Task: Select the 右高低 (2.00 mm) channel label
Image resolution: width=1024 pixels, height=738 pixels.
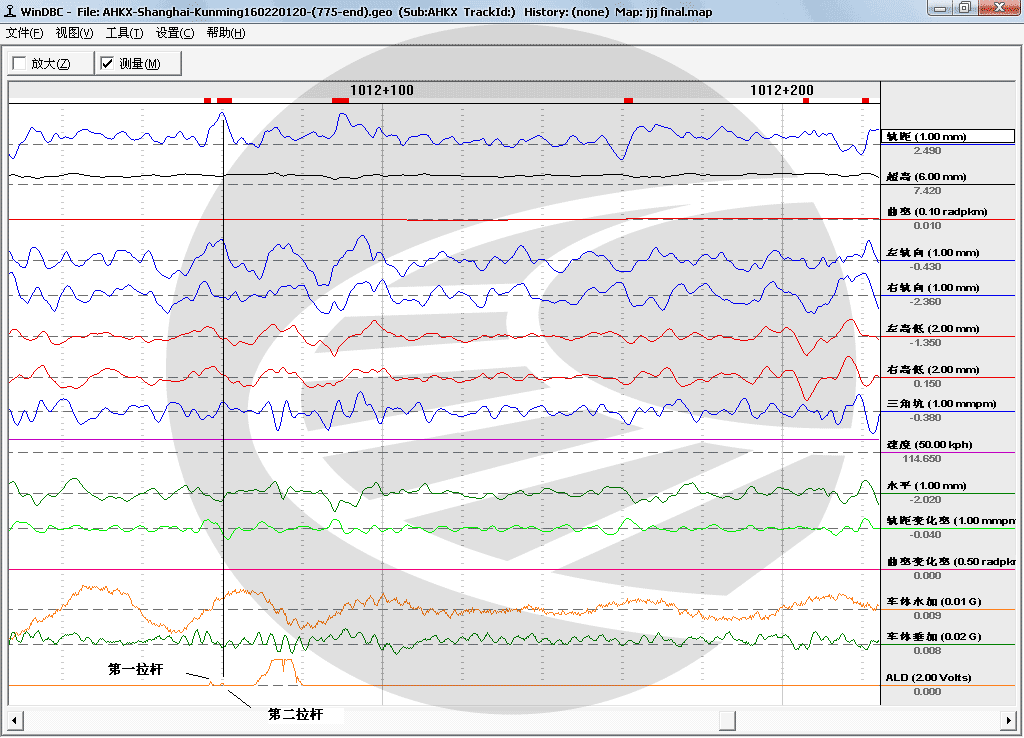Action: (933, 370)
